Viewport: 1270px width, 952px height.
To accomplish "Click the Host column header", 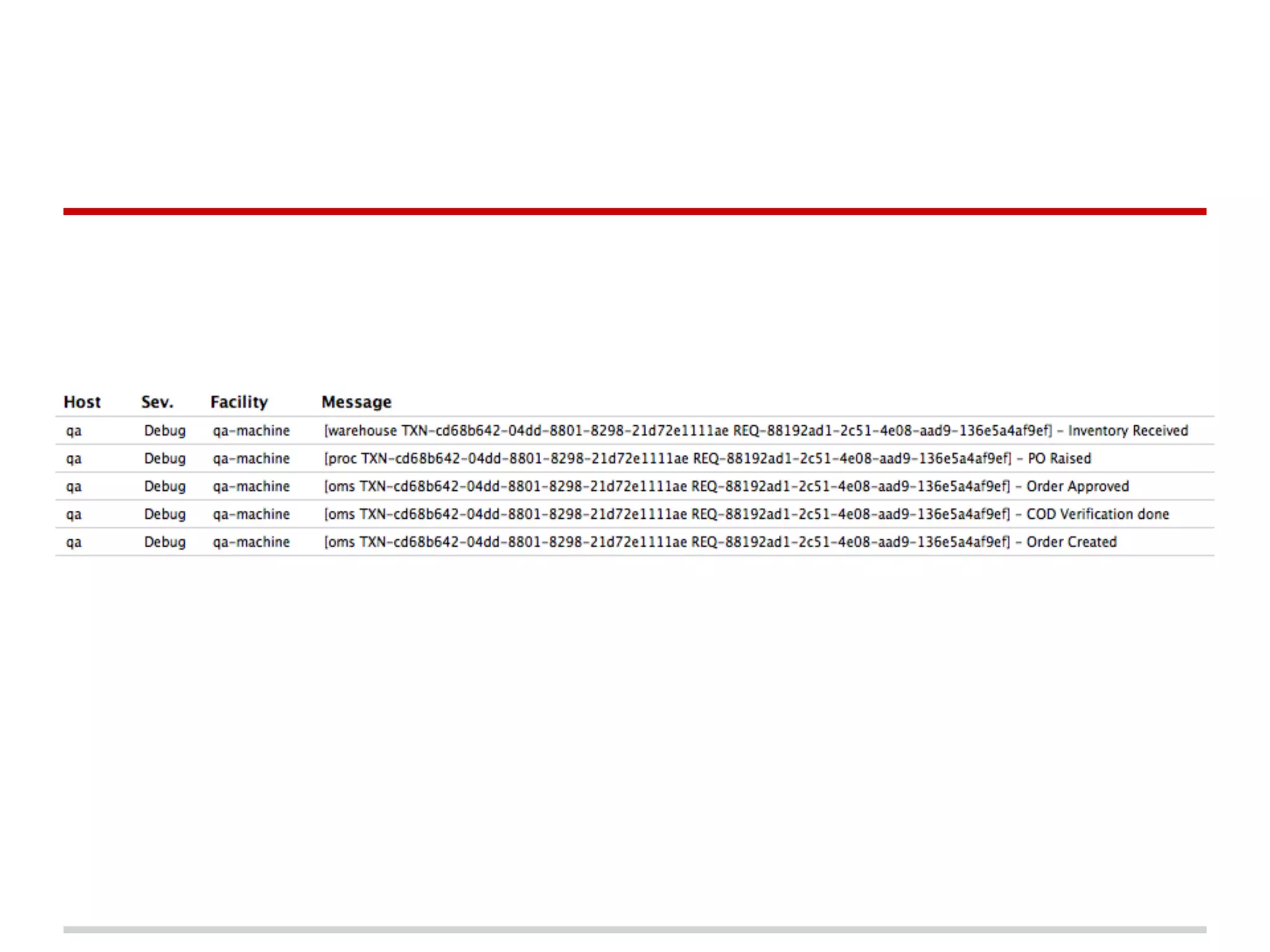I will [82, 402].
